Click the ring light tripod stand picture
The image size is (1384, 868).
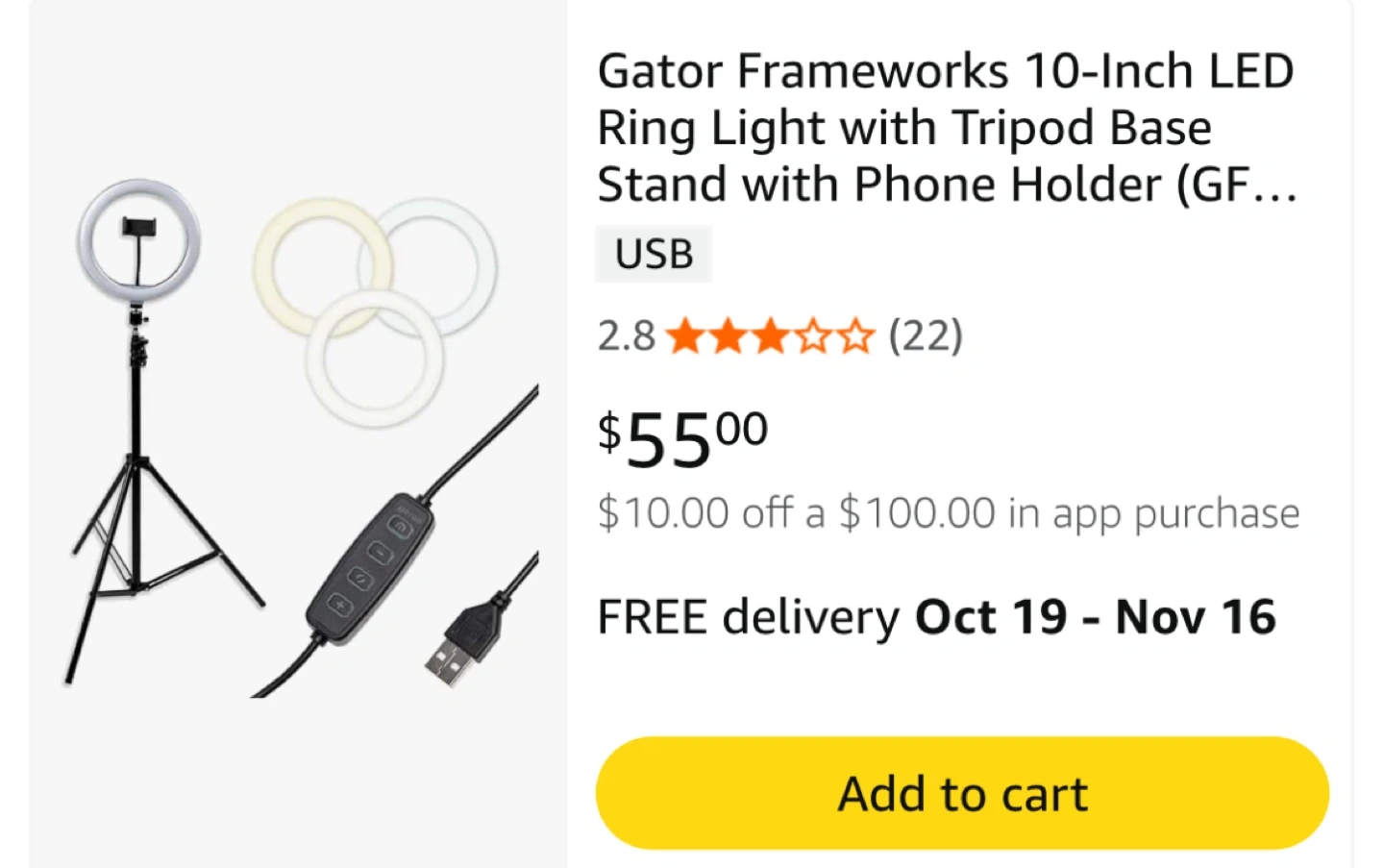(x=141, y=423)
